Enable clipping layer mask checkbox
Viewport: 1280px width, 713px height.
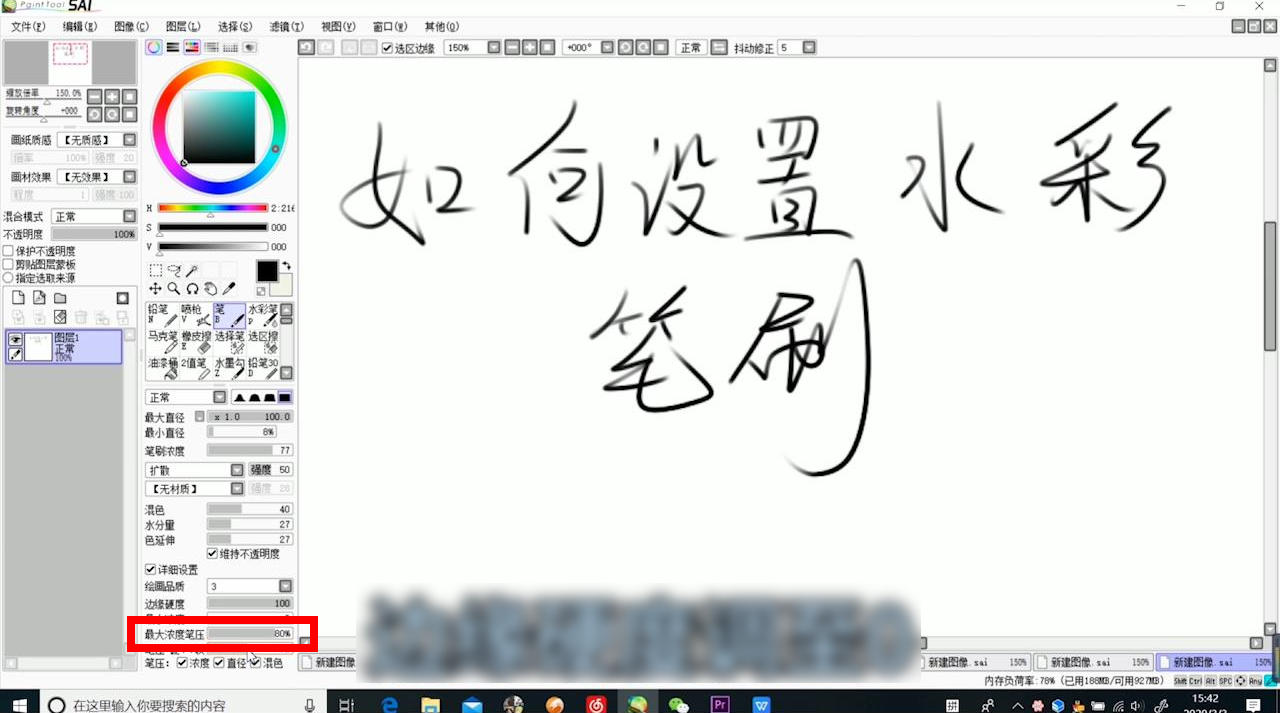click(8, 263)
